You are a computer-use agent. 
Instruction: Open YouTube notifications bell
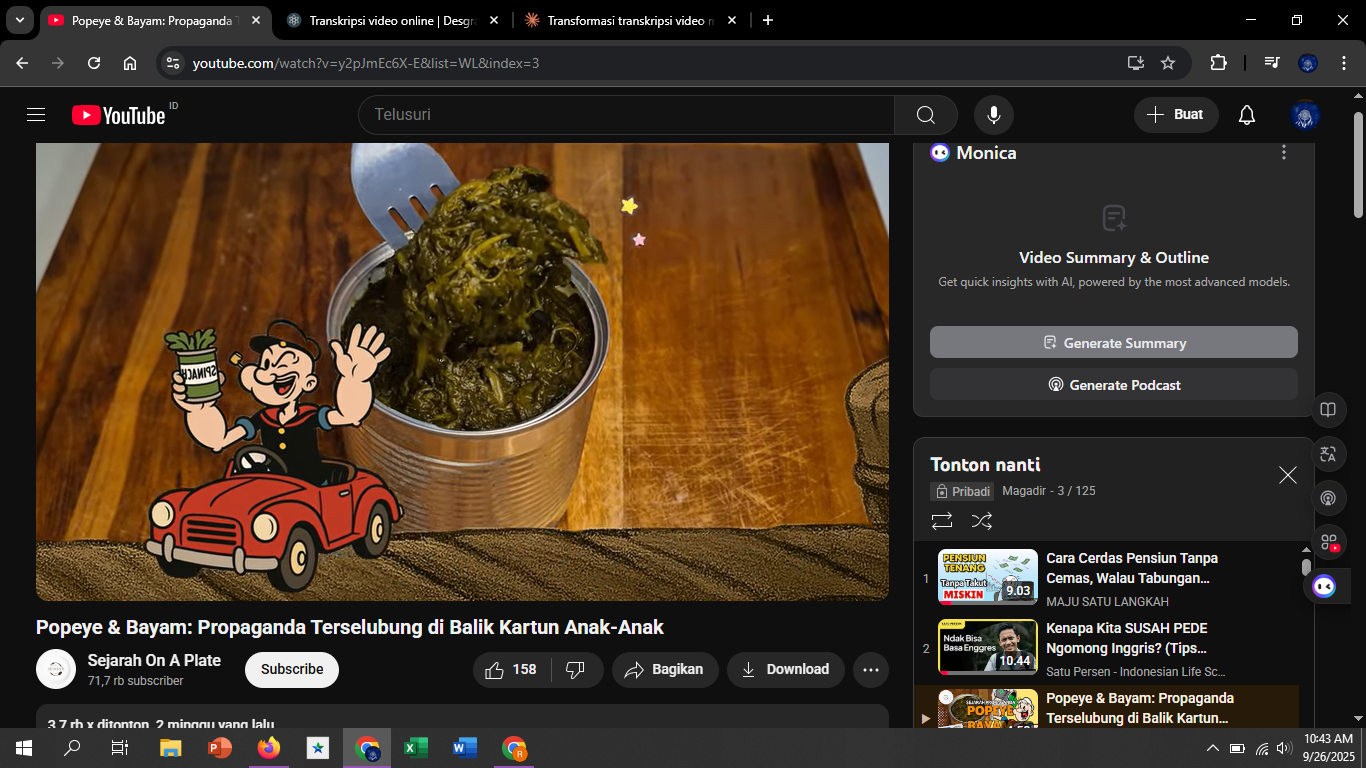pos(1247,115)
